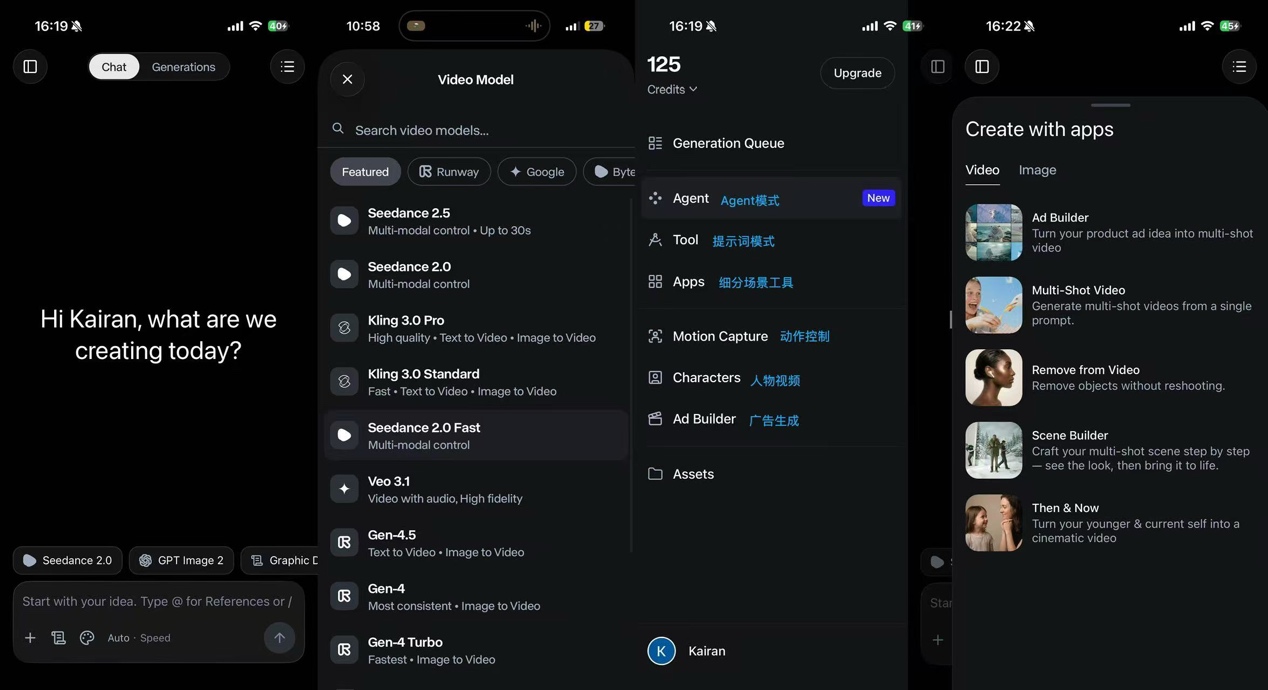Viewport: 1268px width, 690px height.
Task: Open the Generation Queue
Action: pos(771,143)
